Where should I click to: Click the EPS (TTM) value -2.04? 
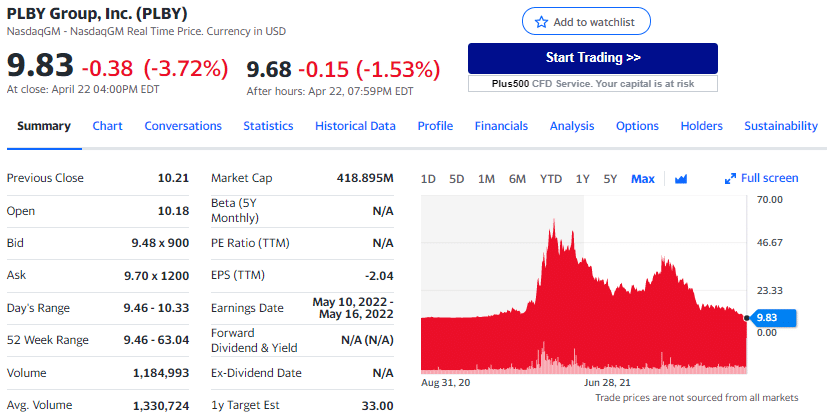pyautogui.click(x=379, y=275)
